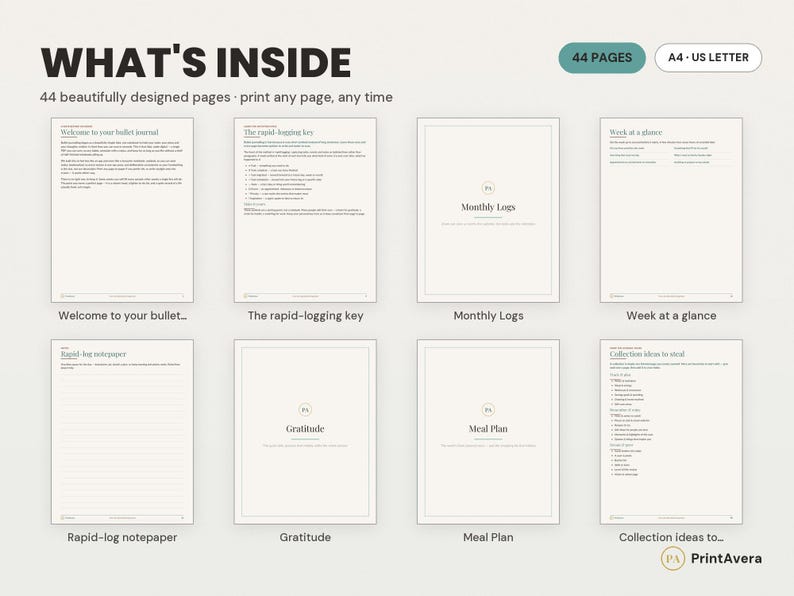Open the Welcome to your bullet journal page thumbnail

(122, 210)
